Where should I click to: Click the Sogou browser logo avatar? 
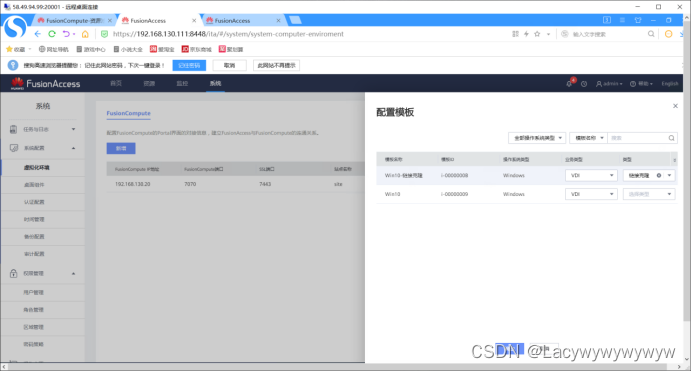[x=15, y=27]
